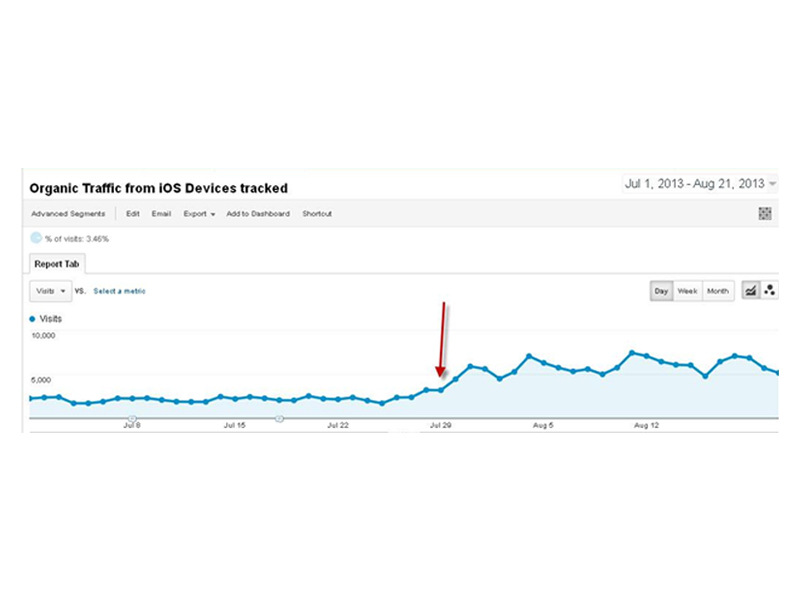Click the Visits legend dot
Image resolution: width=800 pixels, height=600 pixels.
tap(33, 319)
